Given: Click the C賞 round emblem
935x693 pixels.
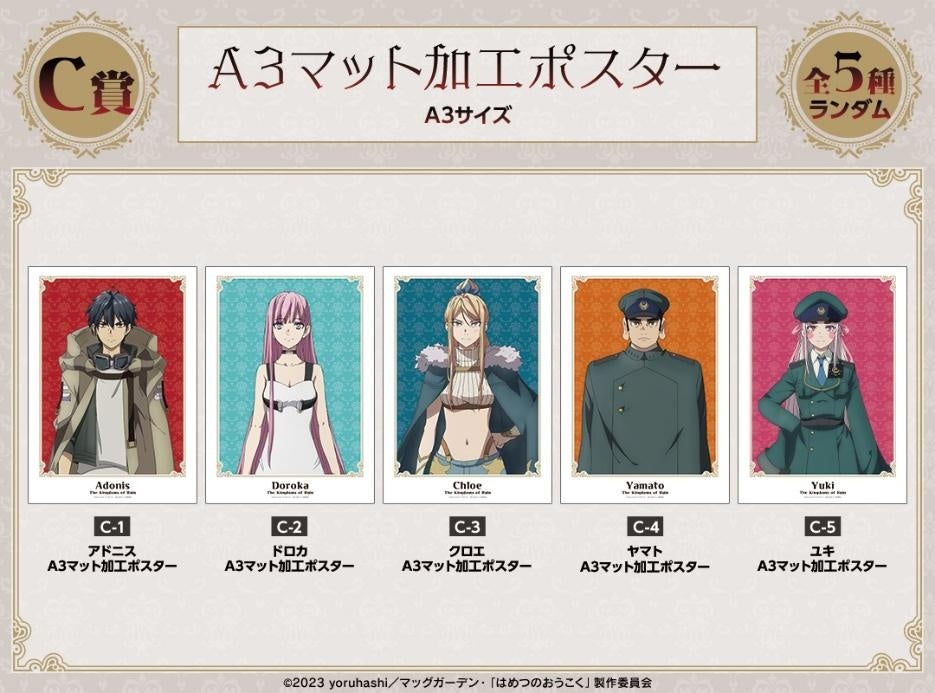Looking at the screenshot, I should click(x=86, y=87).
